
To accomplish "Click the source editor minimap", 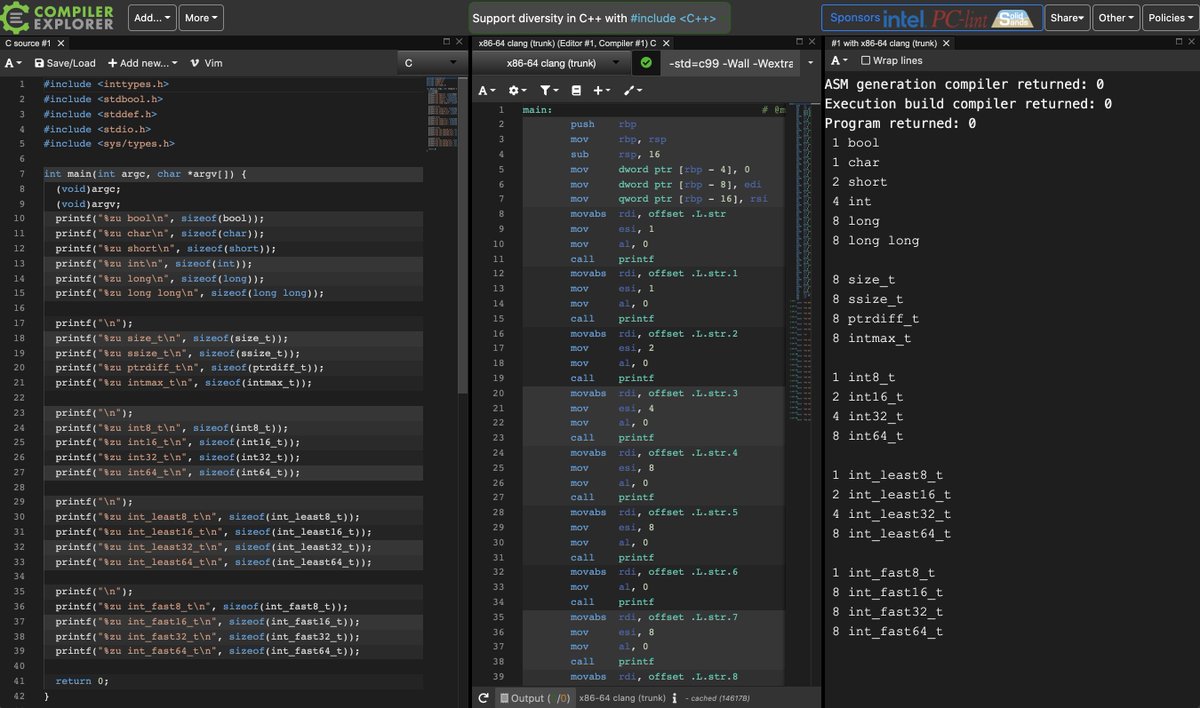I will point(441,115).
